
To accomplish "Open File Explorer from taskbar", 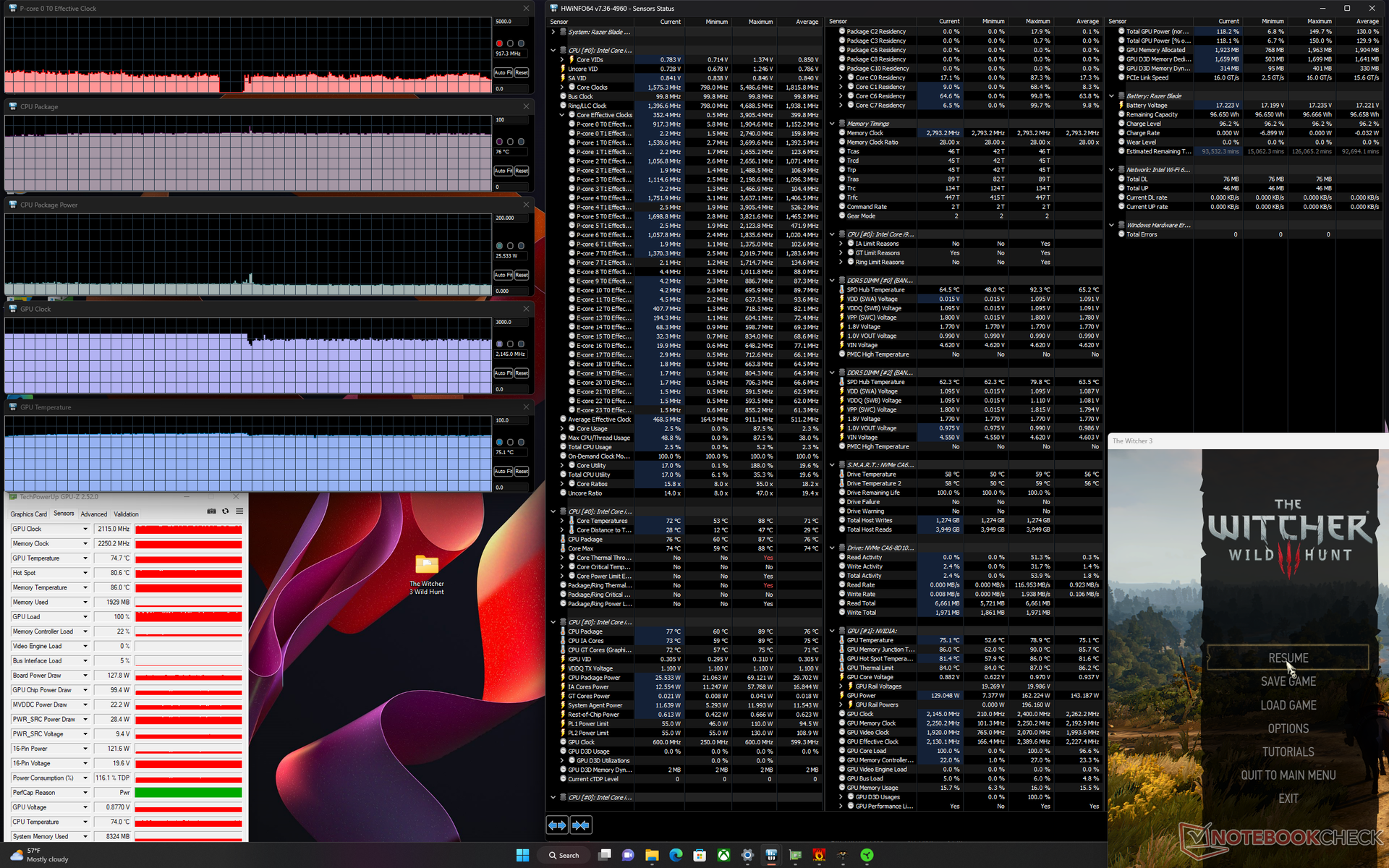I will (x=652, y=855).
